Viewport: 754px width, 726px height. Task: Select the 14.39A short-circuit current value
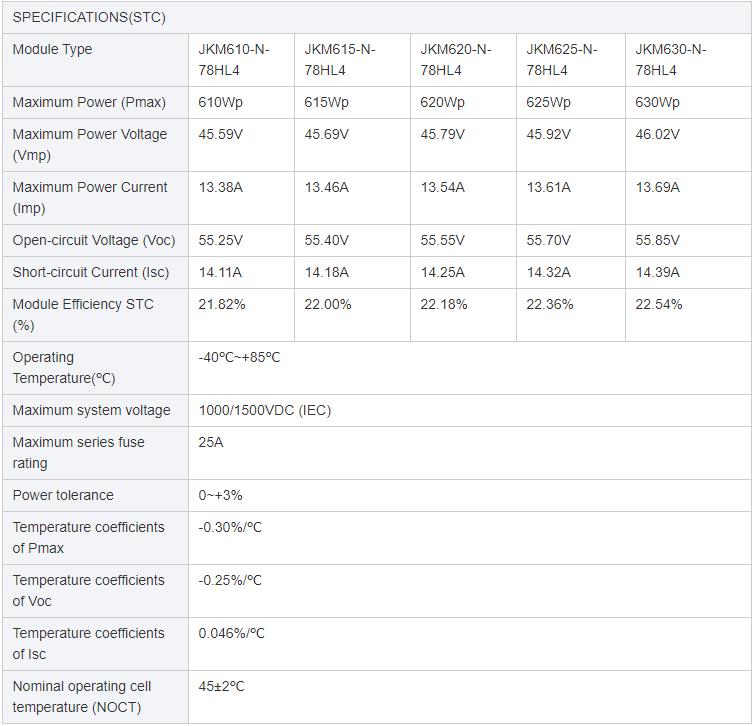[x=657, y=272]
